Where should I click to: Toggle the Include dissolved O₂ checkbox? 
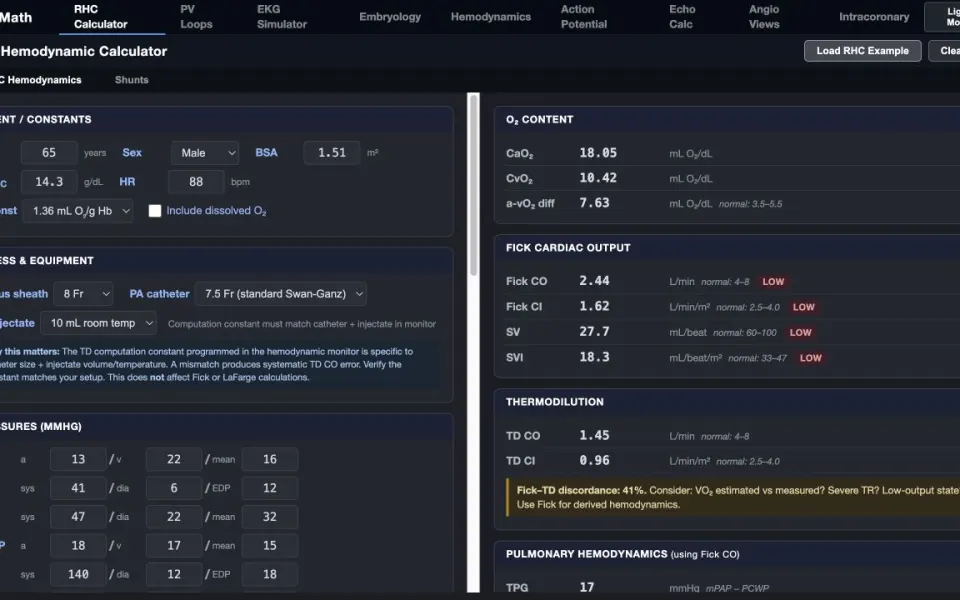click(155, 211)
